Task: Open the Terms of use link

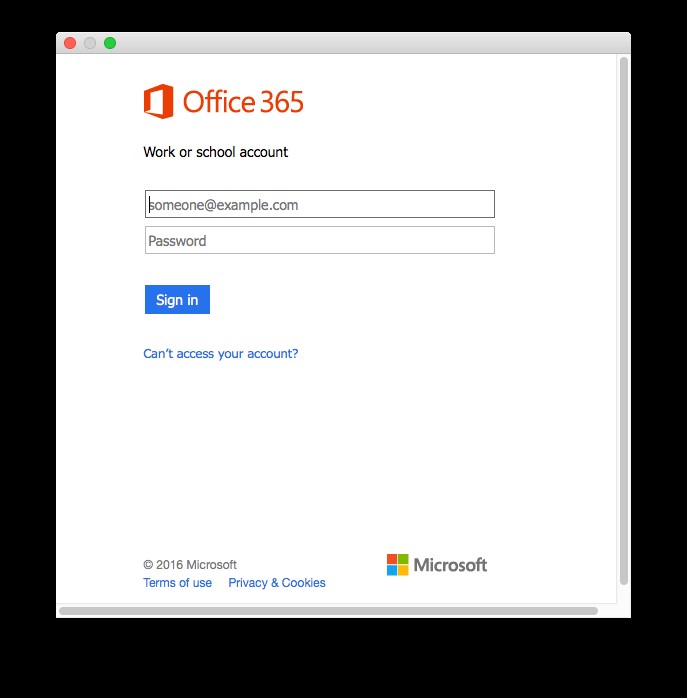Action: point(178,583)
